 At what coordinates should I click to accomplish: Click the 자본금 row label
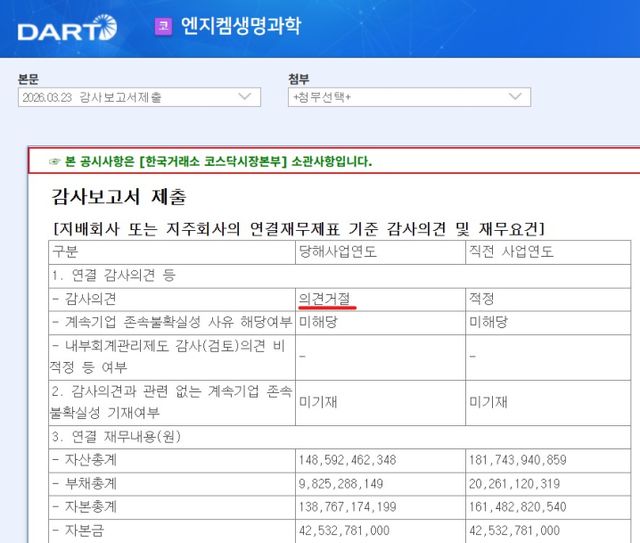pos(83,530)
